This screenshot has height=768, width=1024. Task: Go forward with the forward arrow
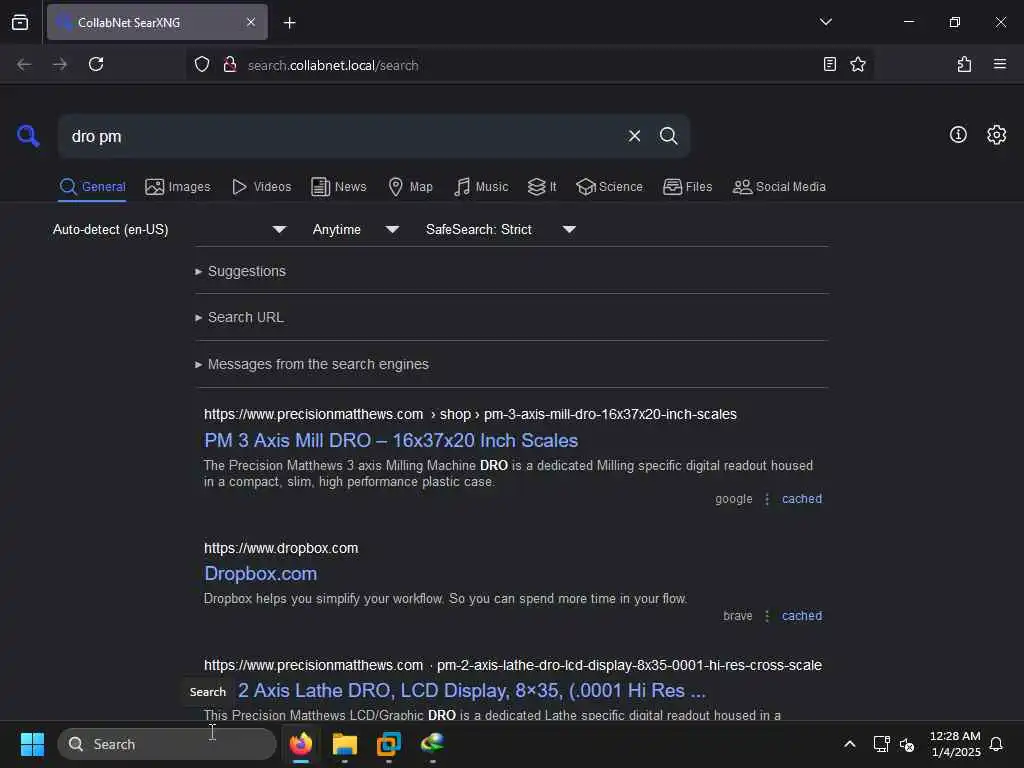pos(60,64)
